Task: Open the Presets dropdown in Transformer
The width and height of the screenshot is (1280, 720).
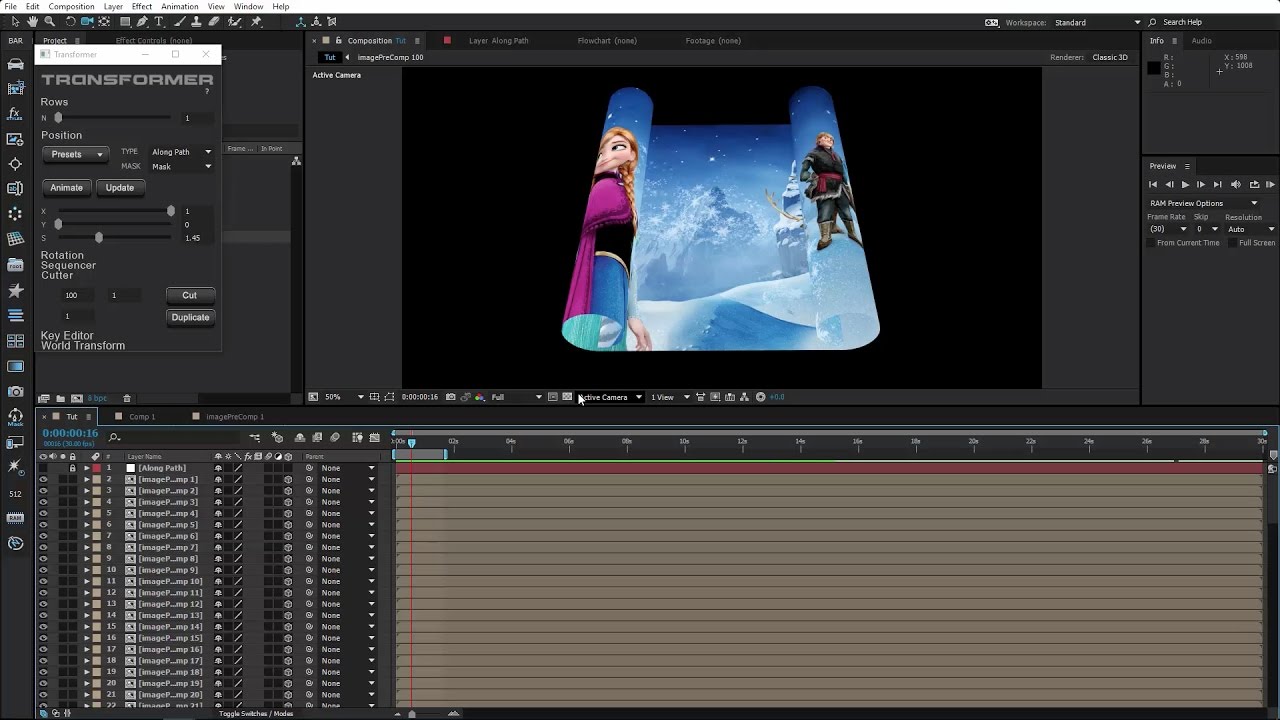Action: pyautogui.click(x=75, y=154)
